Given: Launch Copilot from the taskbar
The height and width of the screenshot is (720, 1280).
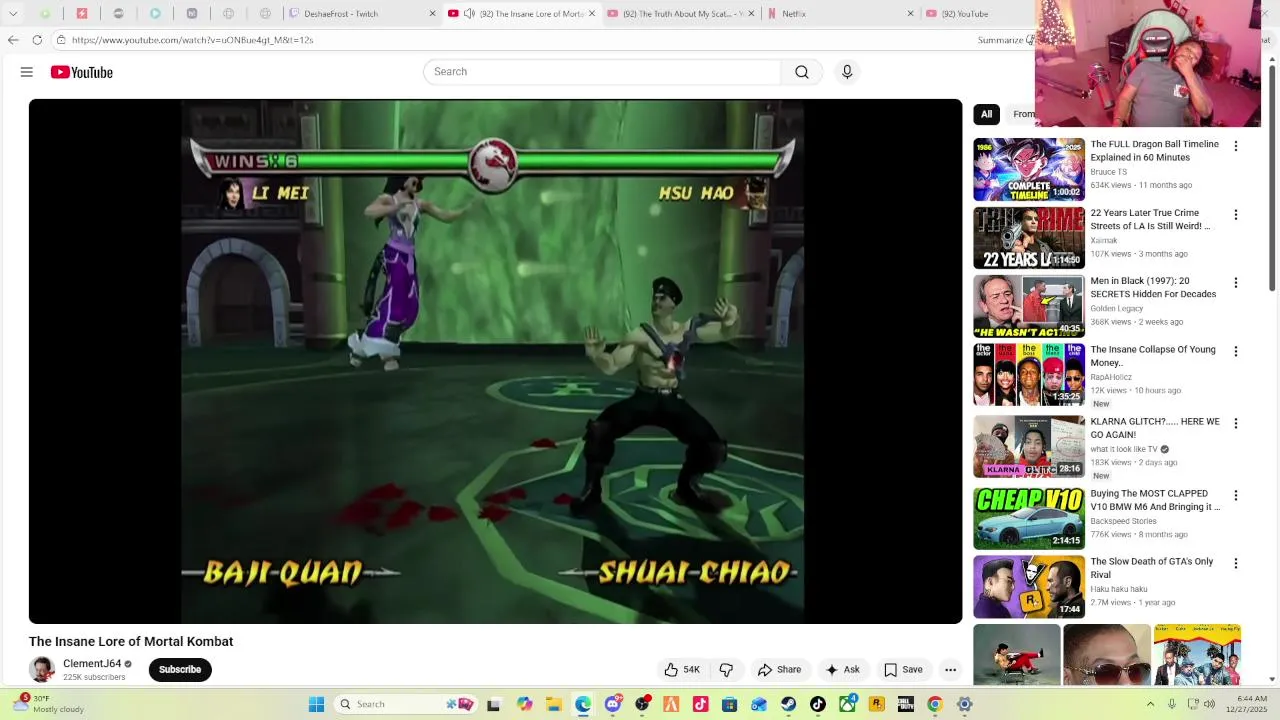Looking at the screenshot, I should (524, 704).
